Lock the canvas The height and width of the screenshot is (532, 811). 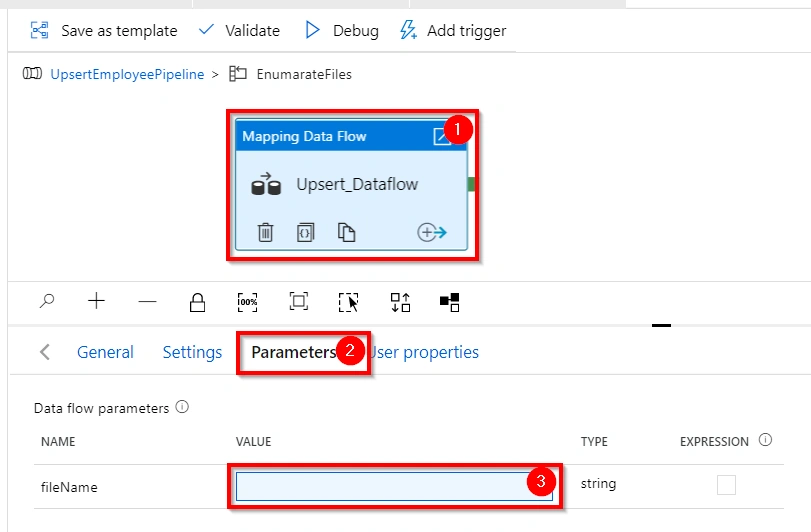point(197,302)
